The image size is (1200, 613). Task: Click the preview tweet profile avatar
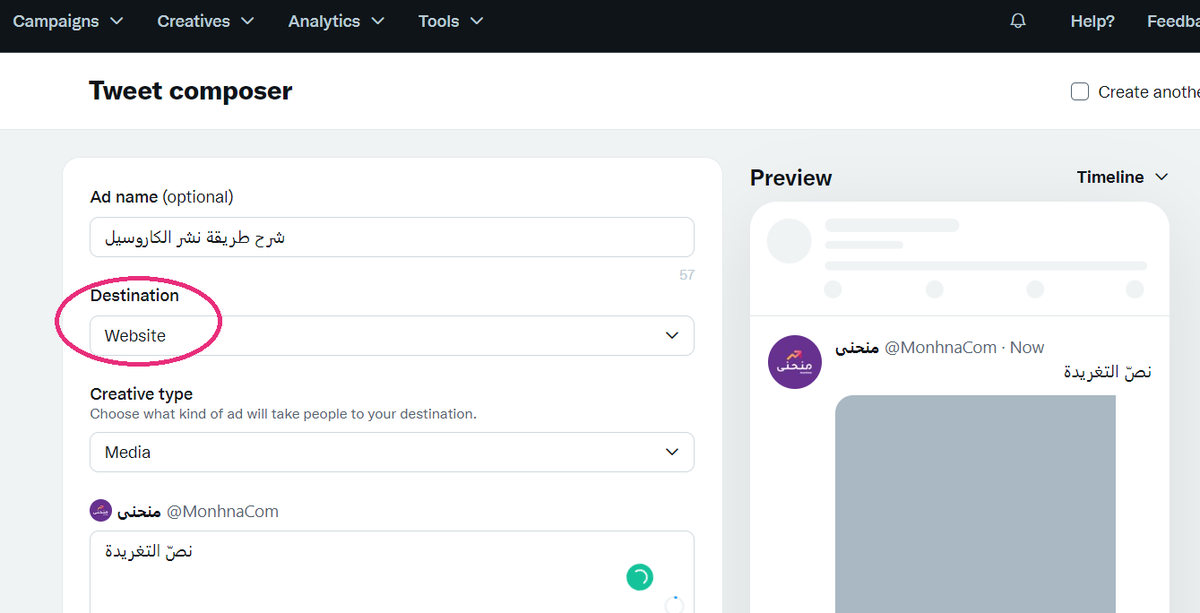coord(795,362)
